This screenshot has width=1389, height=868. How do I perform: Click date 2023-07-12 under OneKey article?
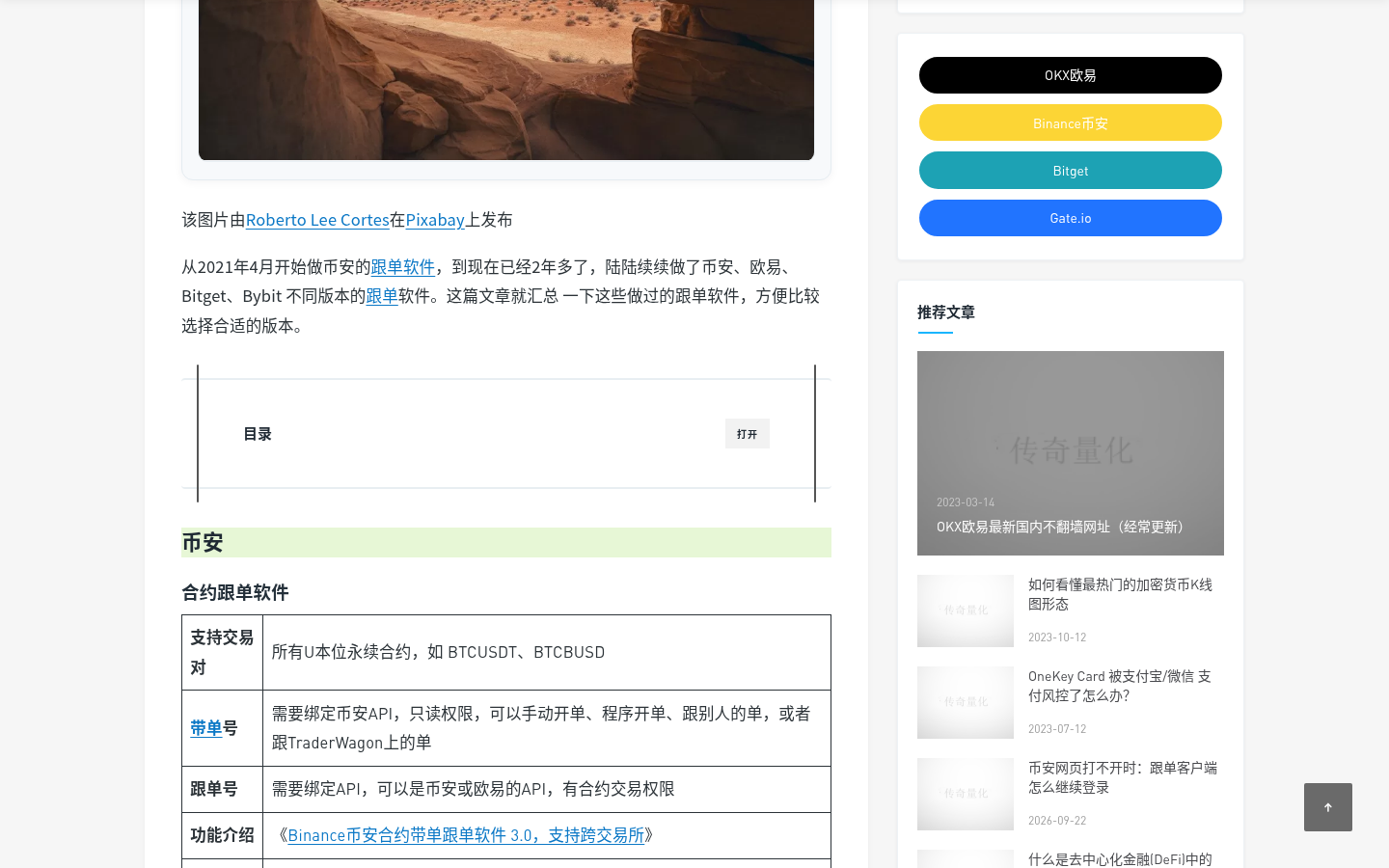[x=1057, y=729]
